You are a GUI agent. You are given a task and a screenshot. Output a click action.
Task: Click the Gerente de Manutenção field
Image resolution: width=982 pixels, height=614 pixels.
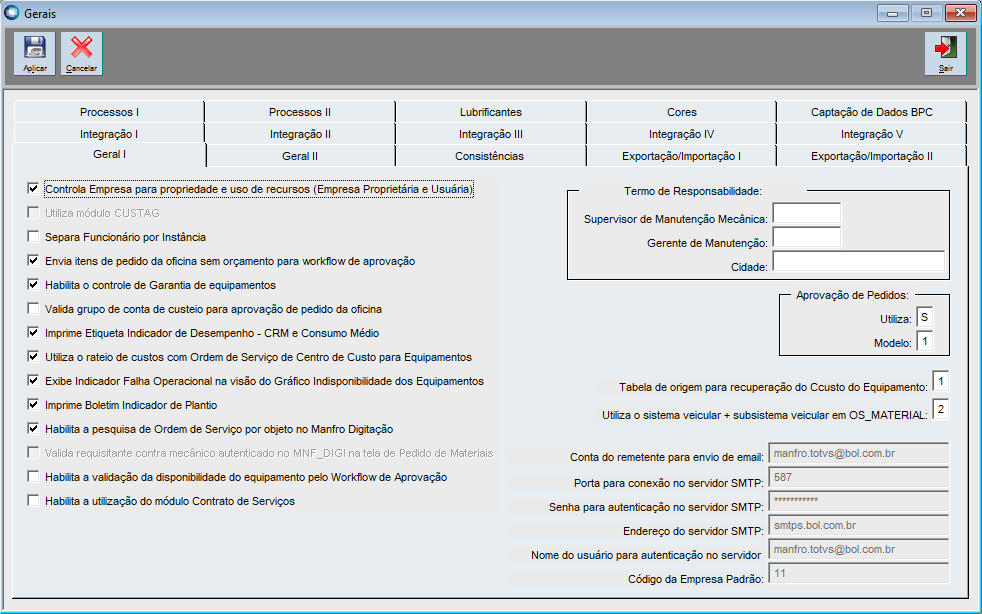click(x=807, y=237)
